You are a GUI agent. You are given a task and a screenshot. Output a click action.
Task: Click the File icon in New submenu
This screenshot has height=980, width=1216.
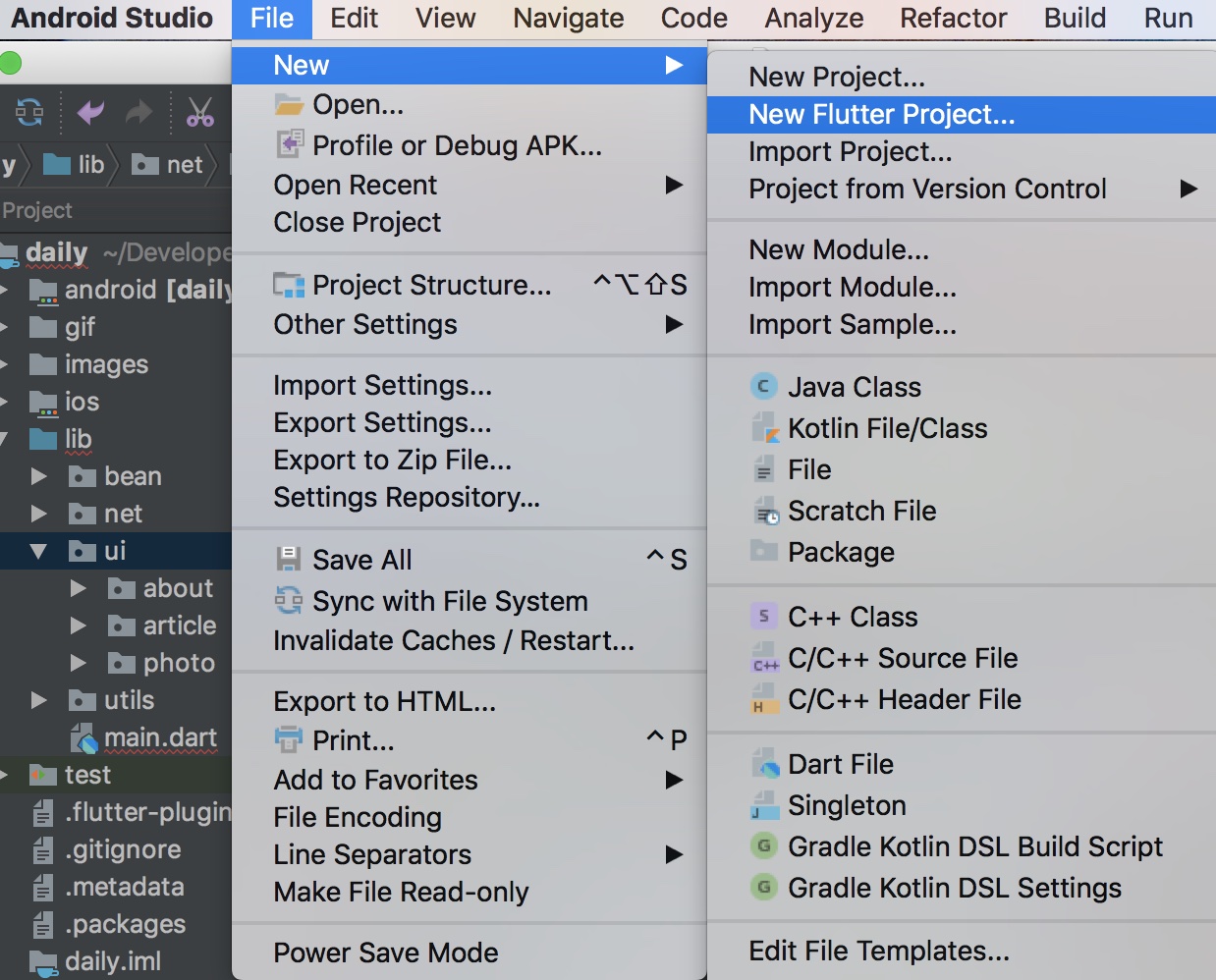pyautogui.click(x=763, y=468)
